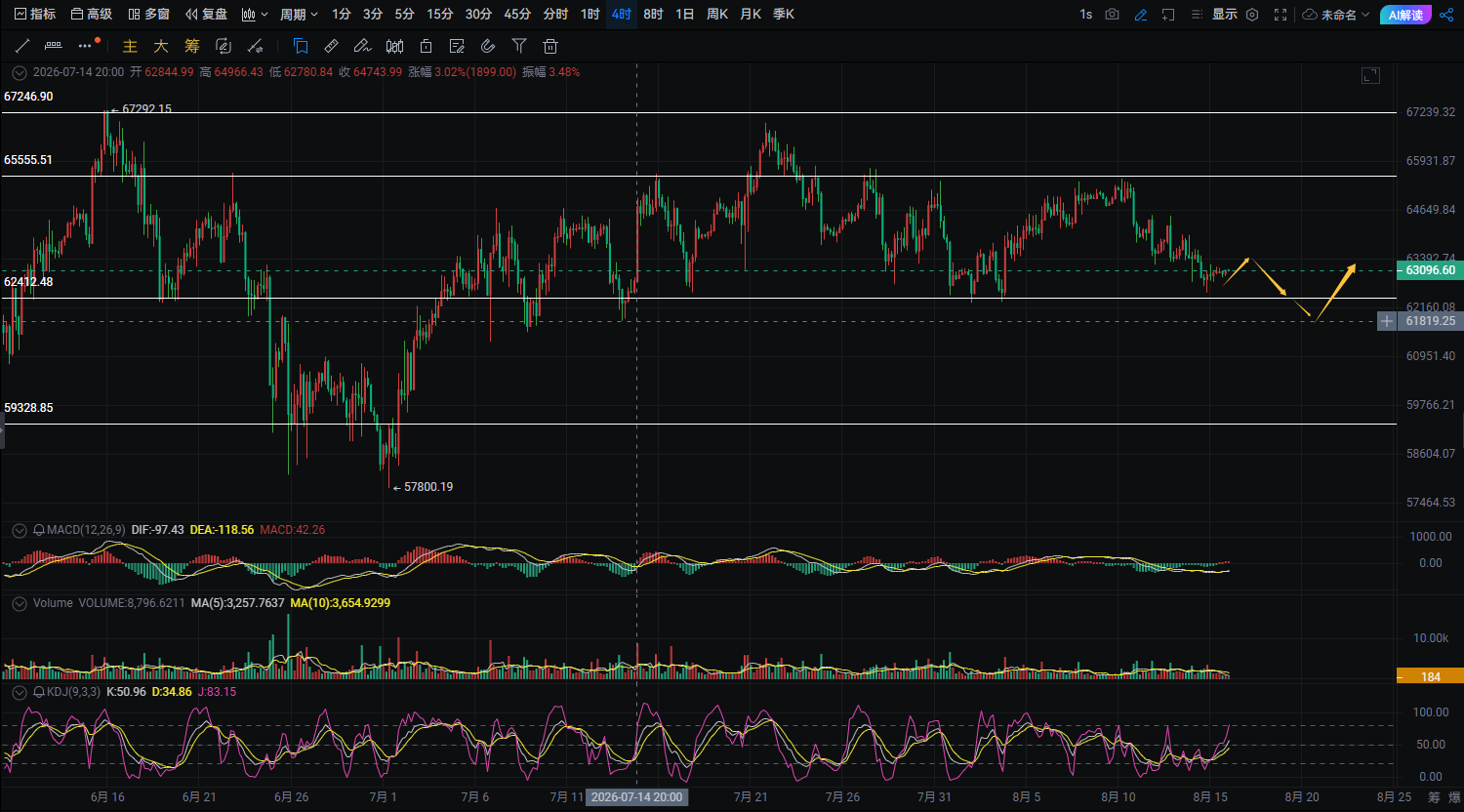Collapse the MACD indicator panel chevron
The image size is (1464, 812).
pyautogui.click(x=20, y=530)
